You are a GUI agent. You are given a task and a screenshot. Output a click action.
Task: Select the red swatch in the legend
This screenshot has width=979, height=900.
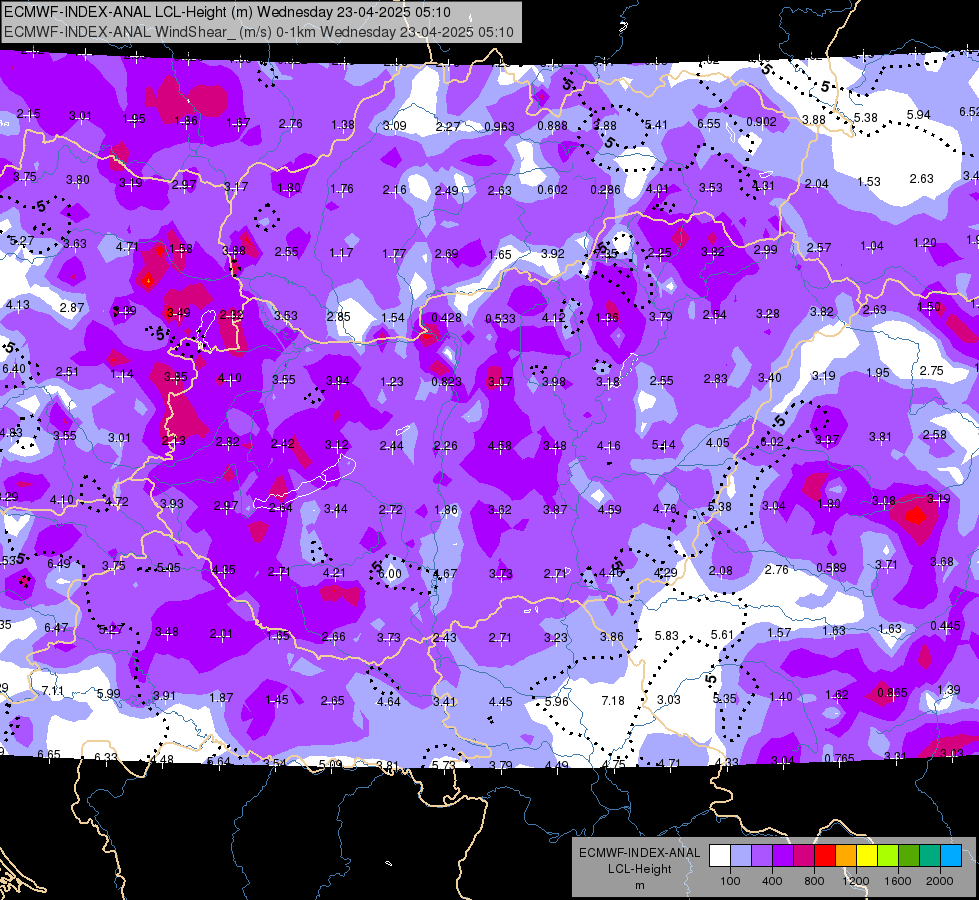point(824,856)
